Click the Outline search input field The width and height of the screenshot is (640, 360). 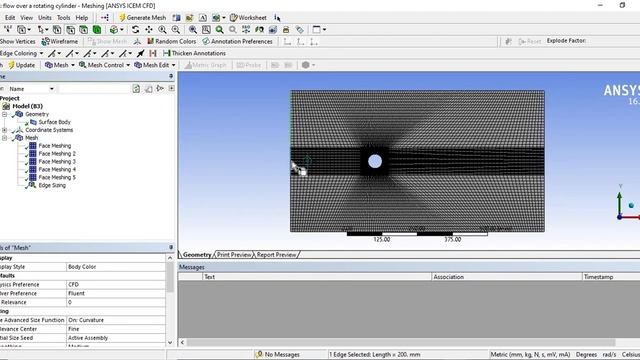(x=95, y=89)
